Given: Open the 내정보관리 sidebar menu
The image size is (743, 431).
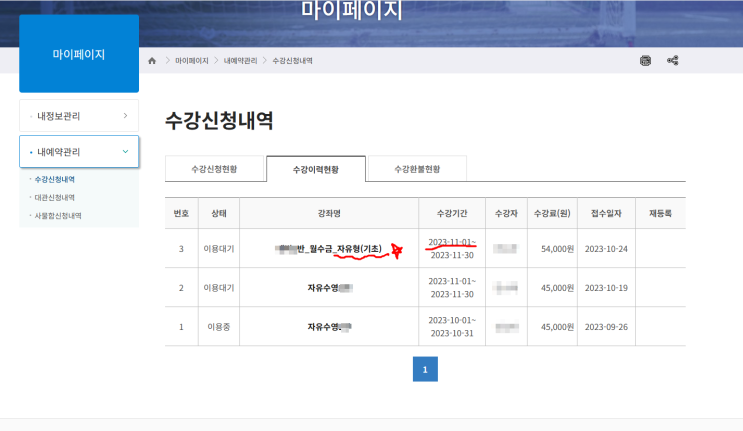Looking at the screenshot, I should pos(79,116).
